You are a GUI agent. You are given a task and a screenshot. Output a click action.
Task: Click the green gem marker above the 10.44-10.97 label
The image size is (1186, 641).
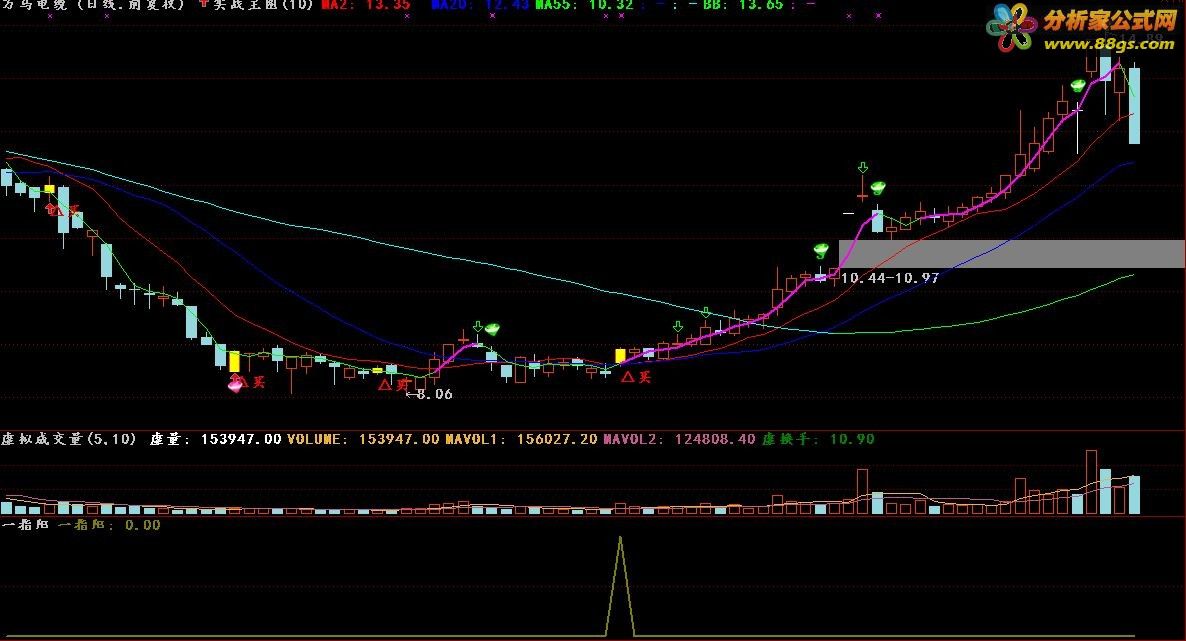click(x=821, y=250)
